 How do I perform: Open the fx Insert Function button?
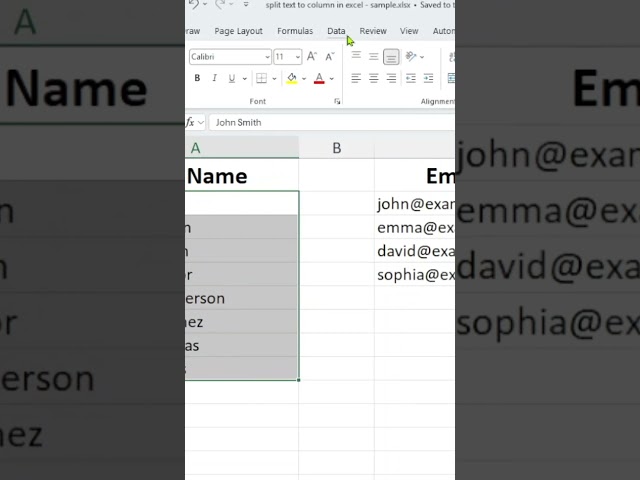pyautogui.click(x=190, y=122)
